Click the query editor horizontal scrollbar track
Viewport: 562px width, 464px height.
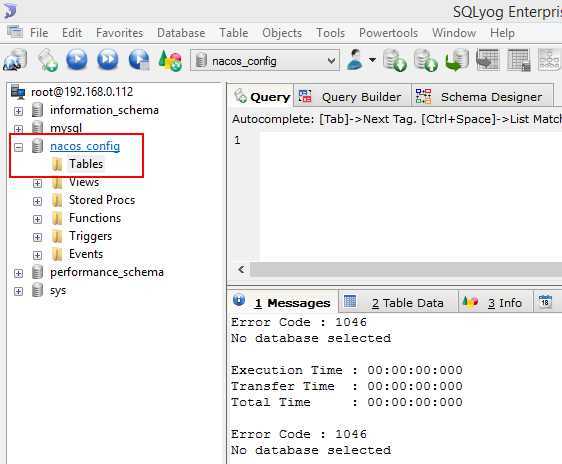406,269
